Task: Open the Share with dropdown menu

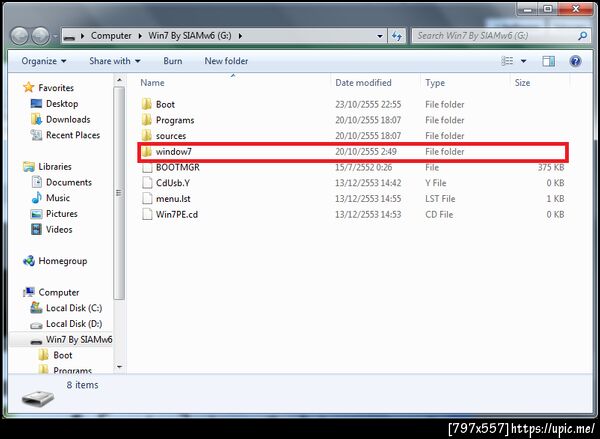Action: pyautogui.click(x=115, y=61)
